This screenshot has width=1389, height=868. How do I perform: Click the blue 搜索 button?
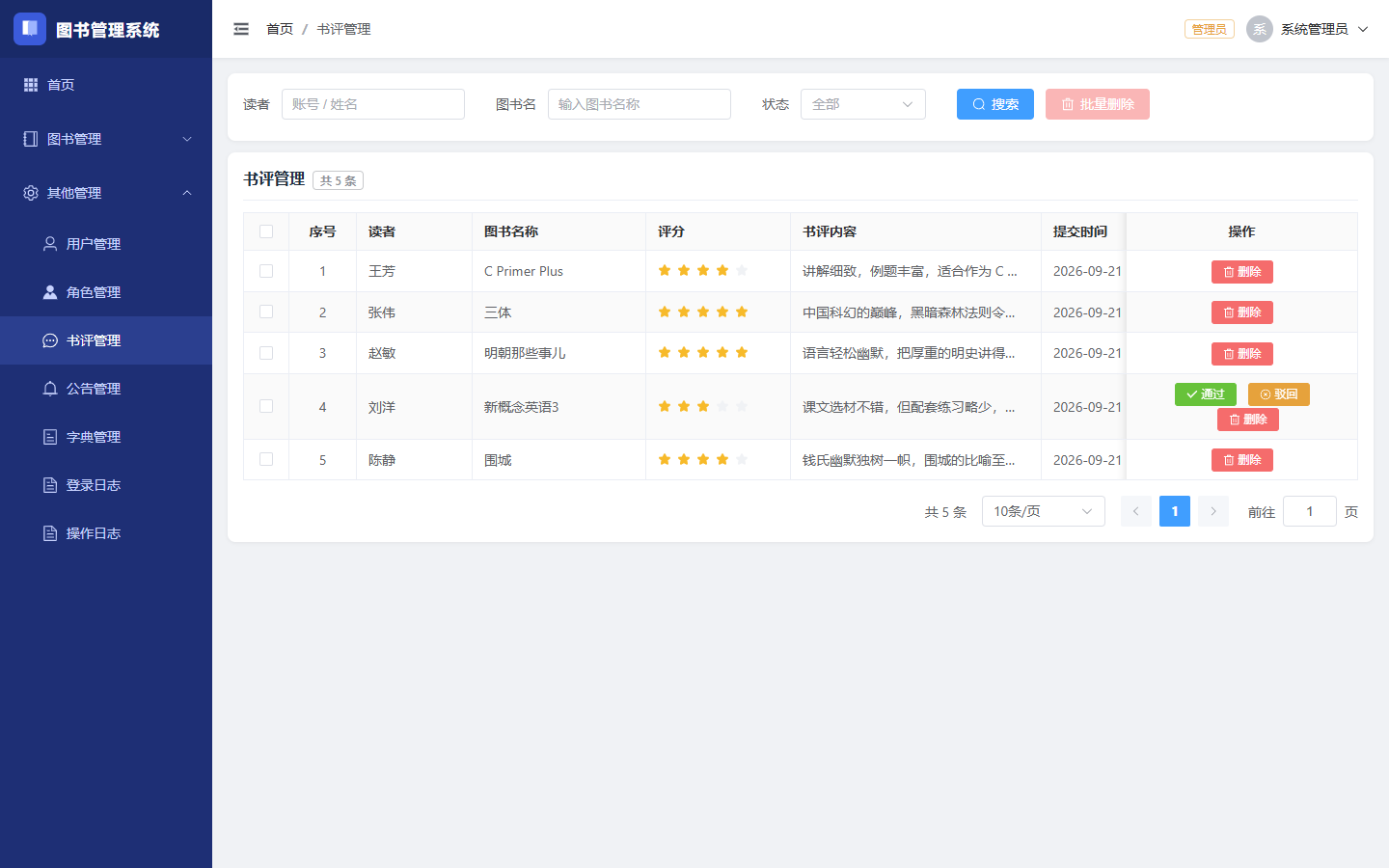point(995,104)
